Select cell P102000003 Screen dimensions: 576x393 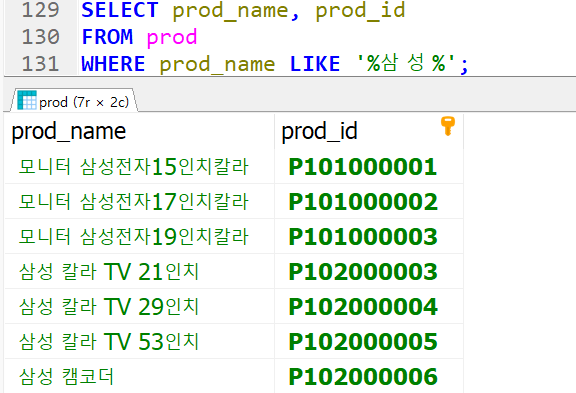pos(369,271)
